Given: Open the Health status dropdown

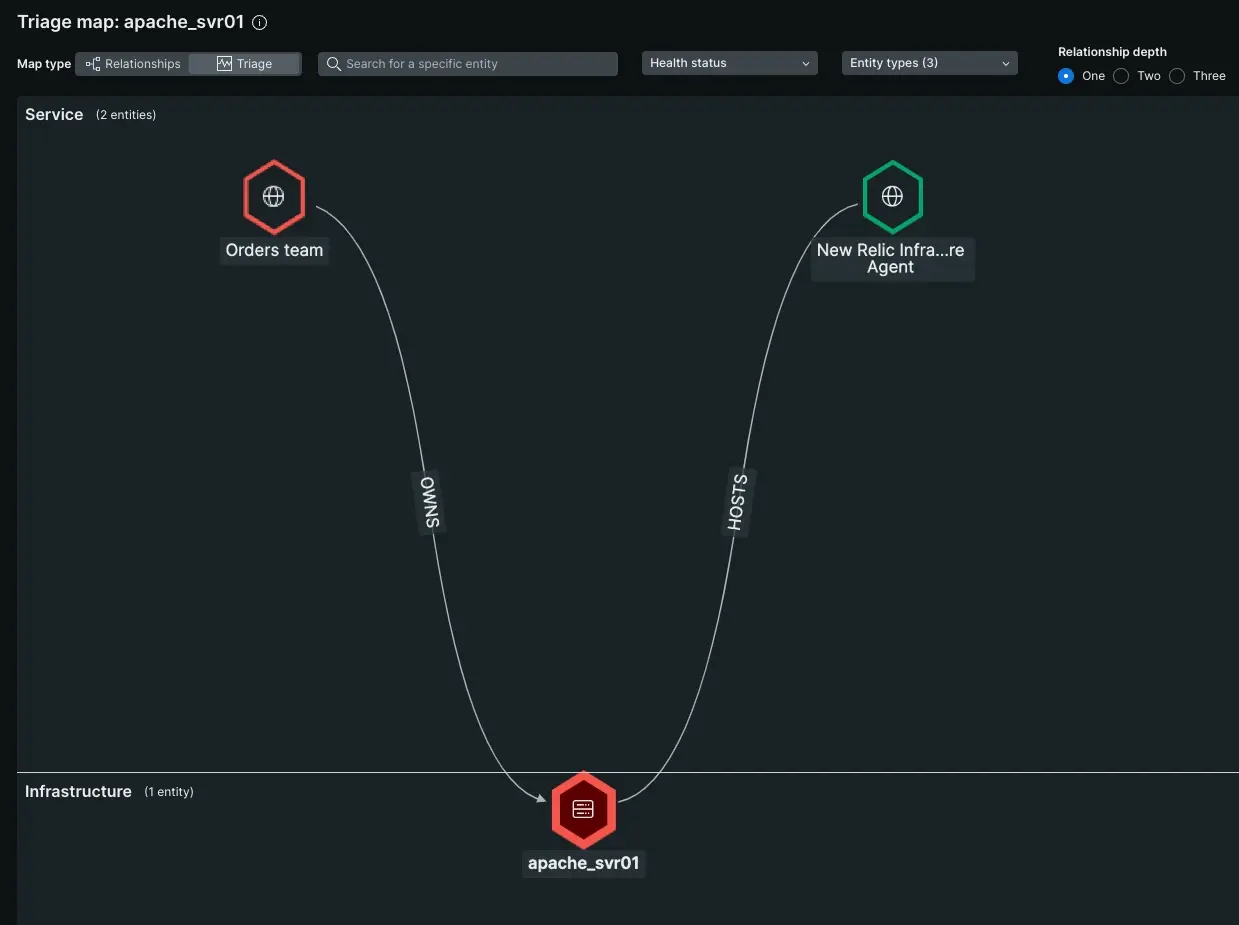Looking at the screenshot, I should pyautogui.click(x=730, y=63).
